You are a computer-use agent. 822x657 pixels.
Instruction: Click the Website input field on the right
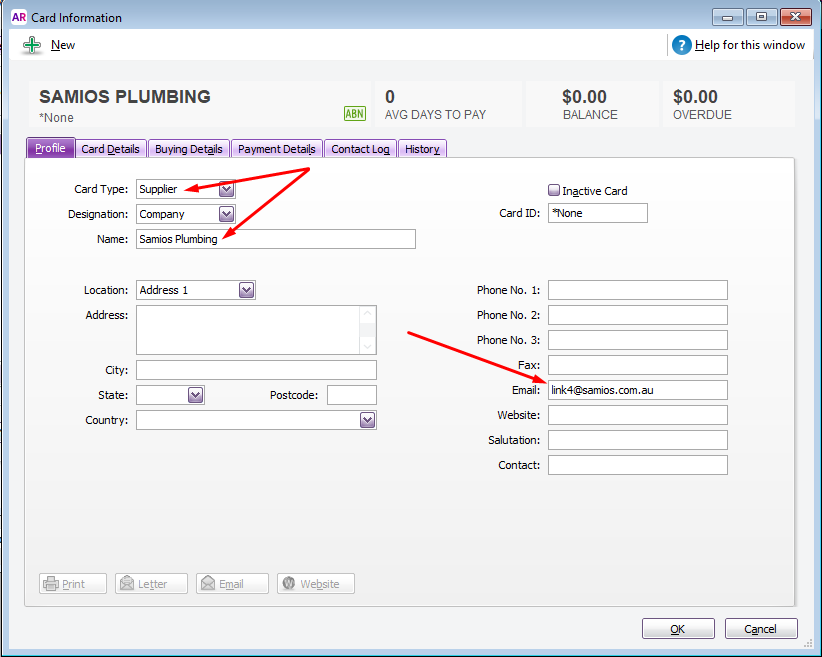click(x=638, y=415)
